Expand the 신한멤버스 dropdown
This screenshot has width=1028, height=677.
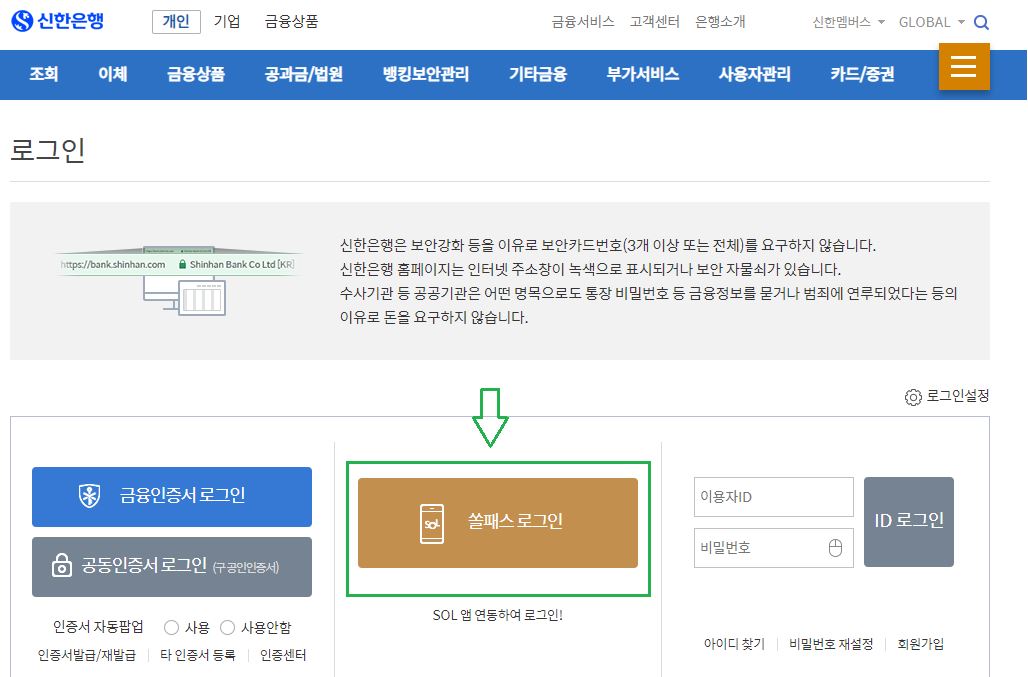coord(848,22)
